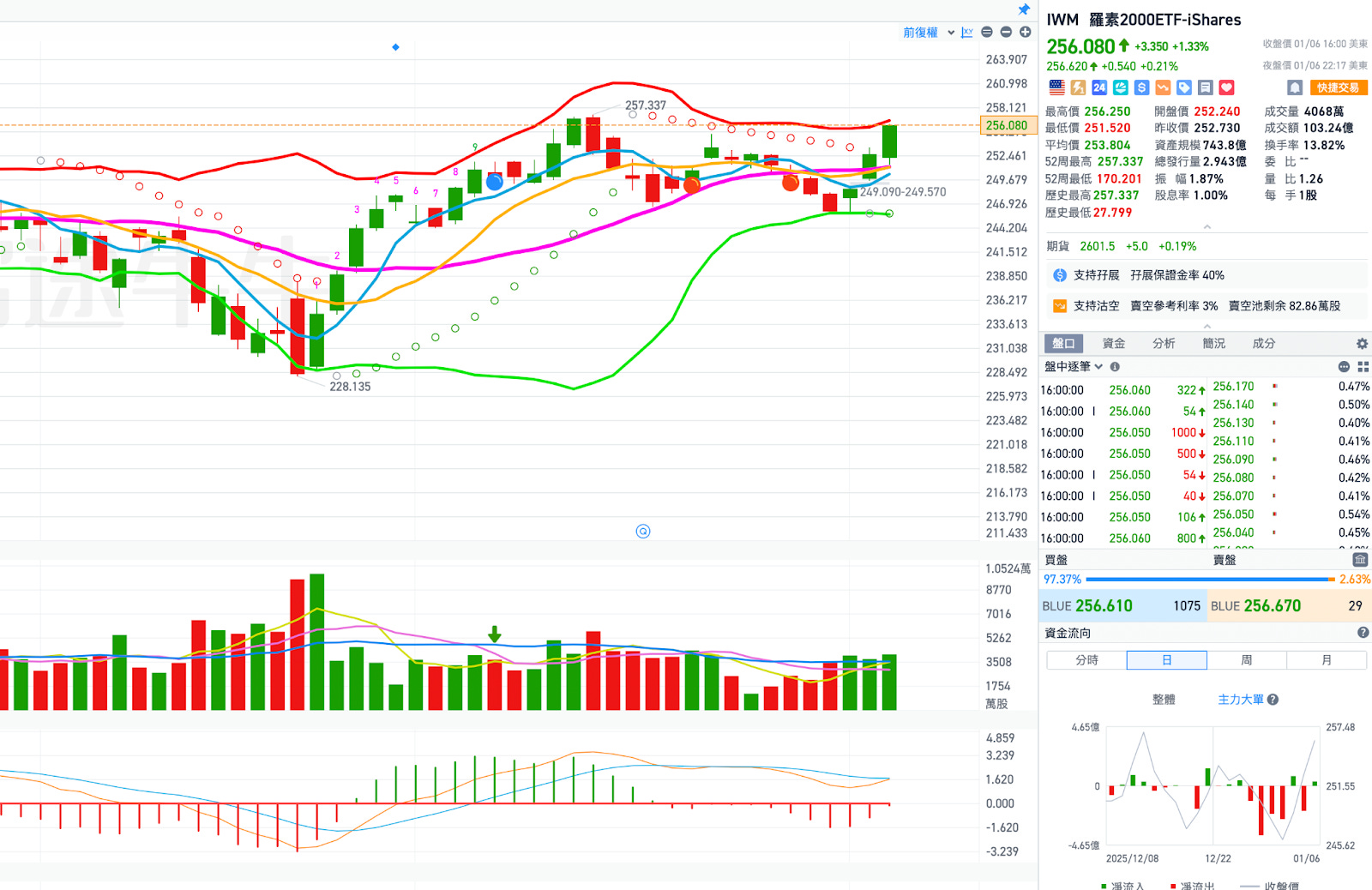Screen dimensions: 1372x890
Task: Click the BLUE 256.670 ask quote
Action: pos(1289,606)
